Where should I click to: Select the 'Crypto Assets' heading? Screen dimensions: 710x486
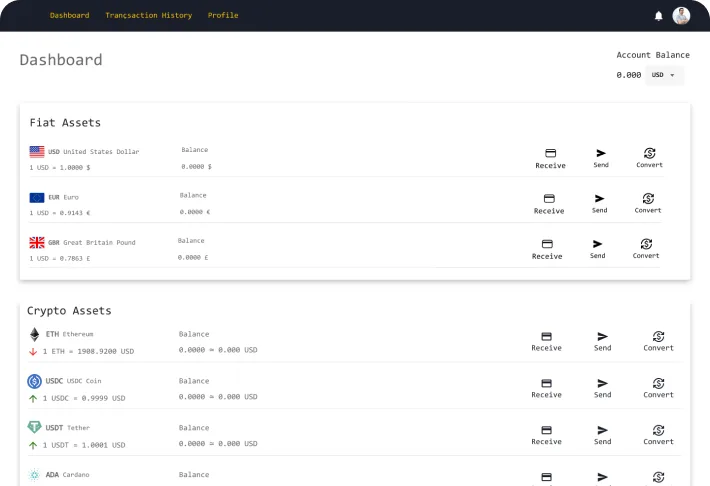69,311
